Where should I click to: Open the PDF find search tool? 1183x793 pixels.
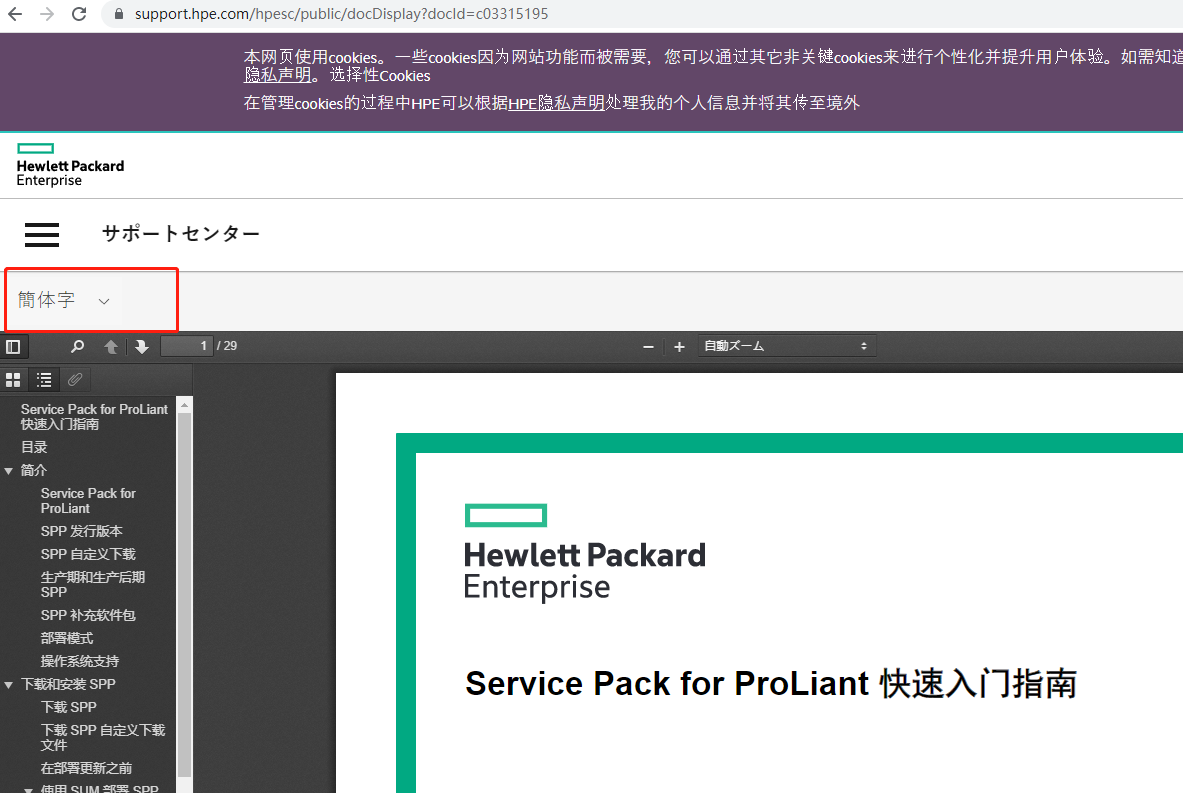(77, 346)
